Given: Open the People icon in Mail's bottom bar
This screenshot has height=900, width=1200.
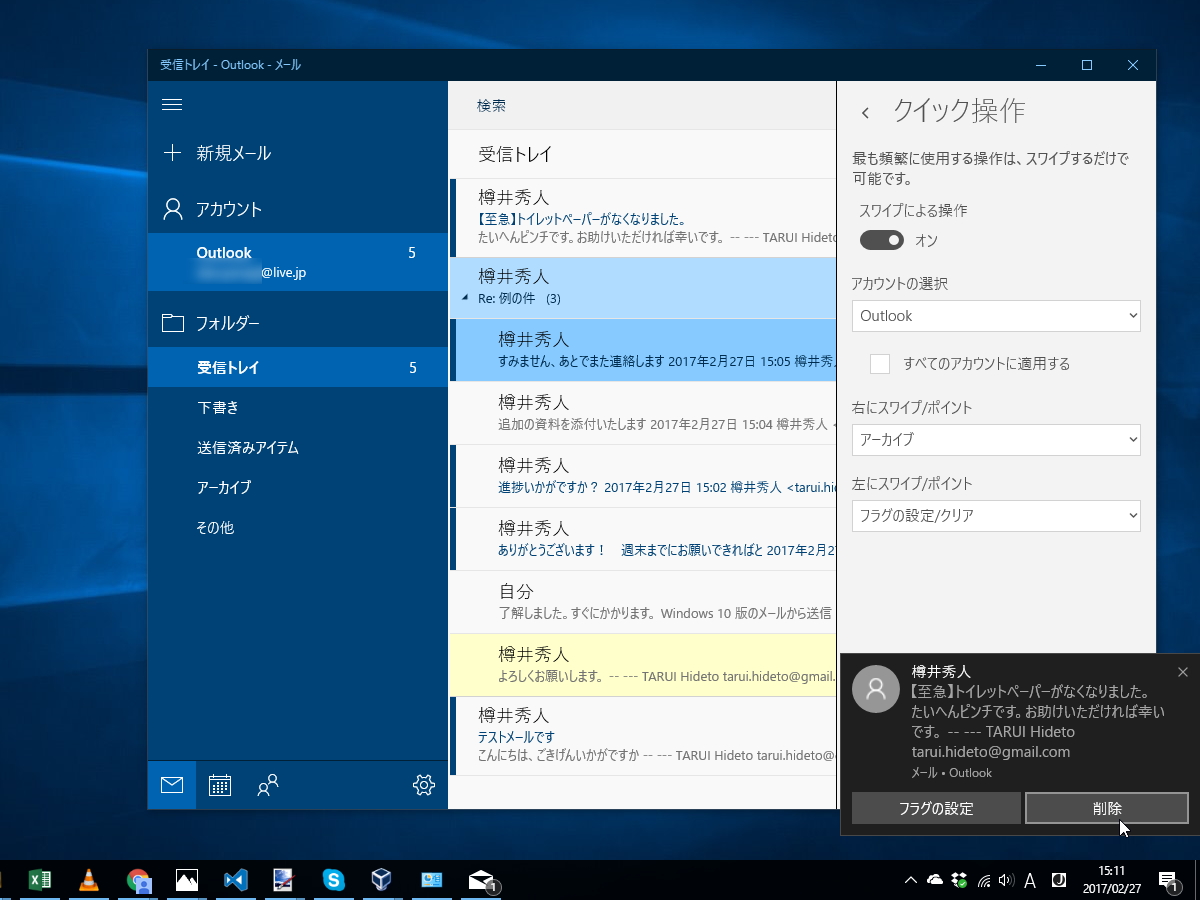Looking at the screenshot, I should (x=267, y=786).
